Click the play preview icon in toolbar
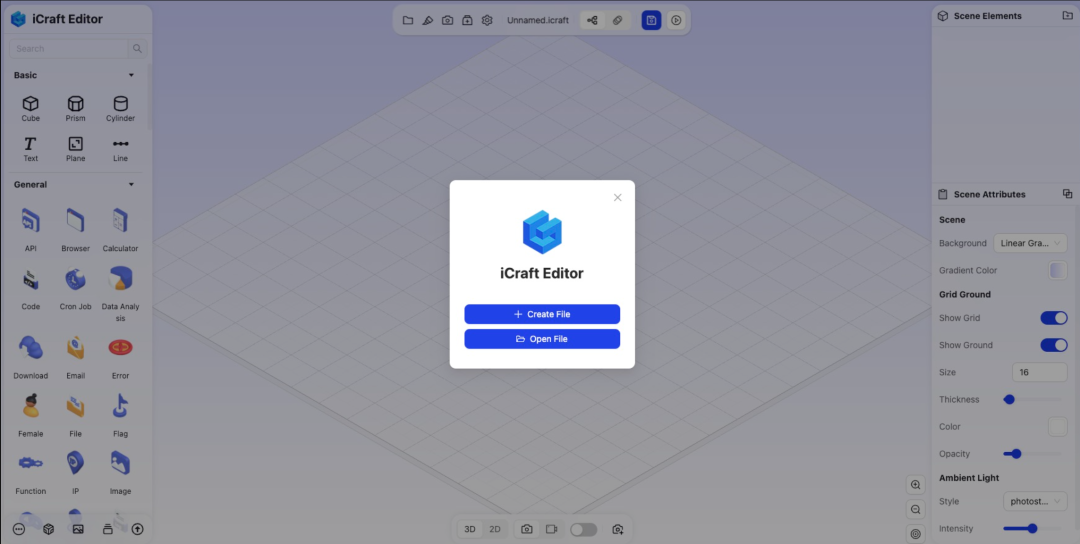 (676, 21)
